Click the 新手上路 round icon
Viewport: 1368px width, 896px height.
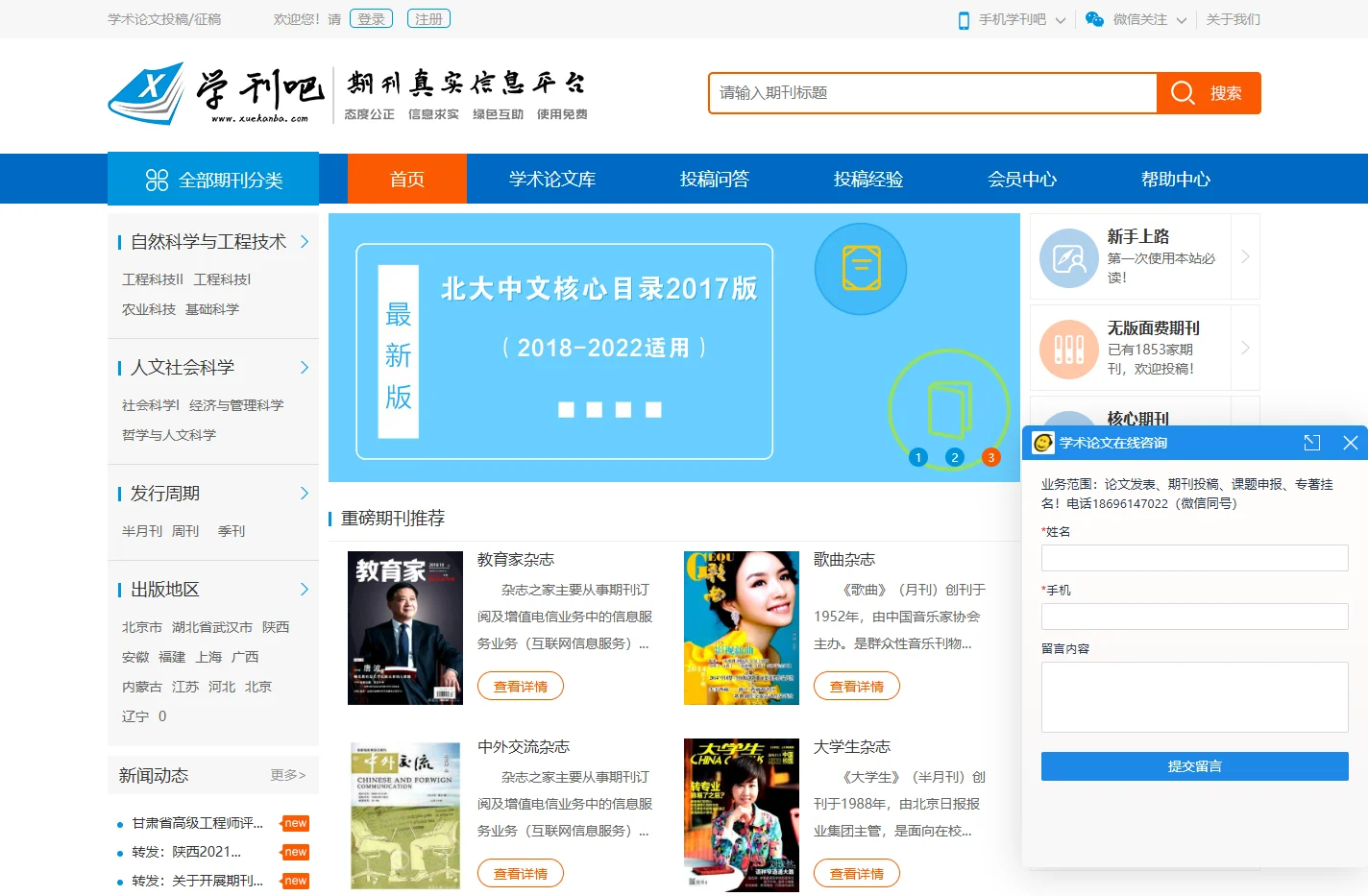[1069, 257]
